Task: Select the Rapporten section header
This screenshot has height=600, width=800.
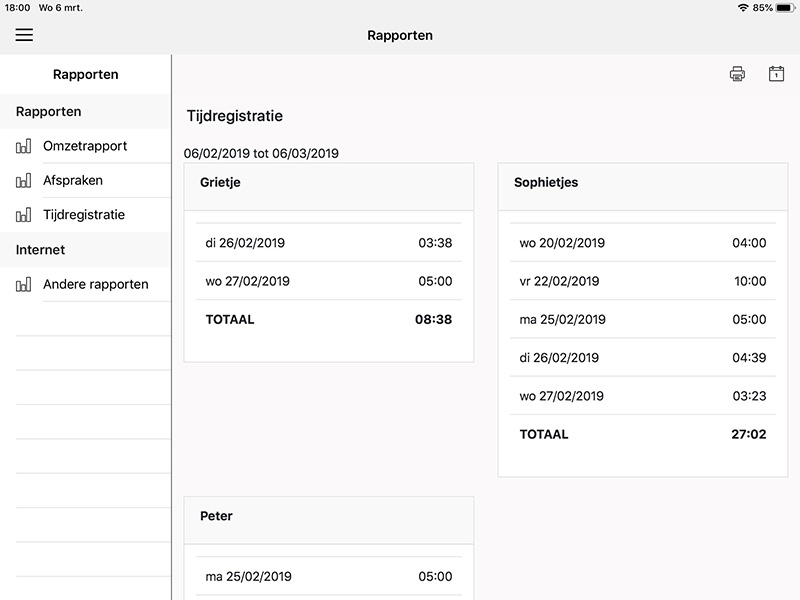Action: [85, 111]
